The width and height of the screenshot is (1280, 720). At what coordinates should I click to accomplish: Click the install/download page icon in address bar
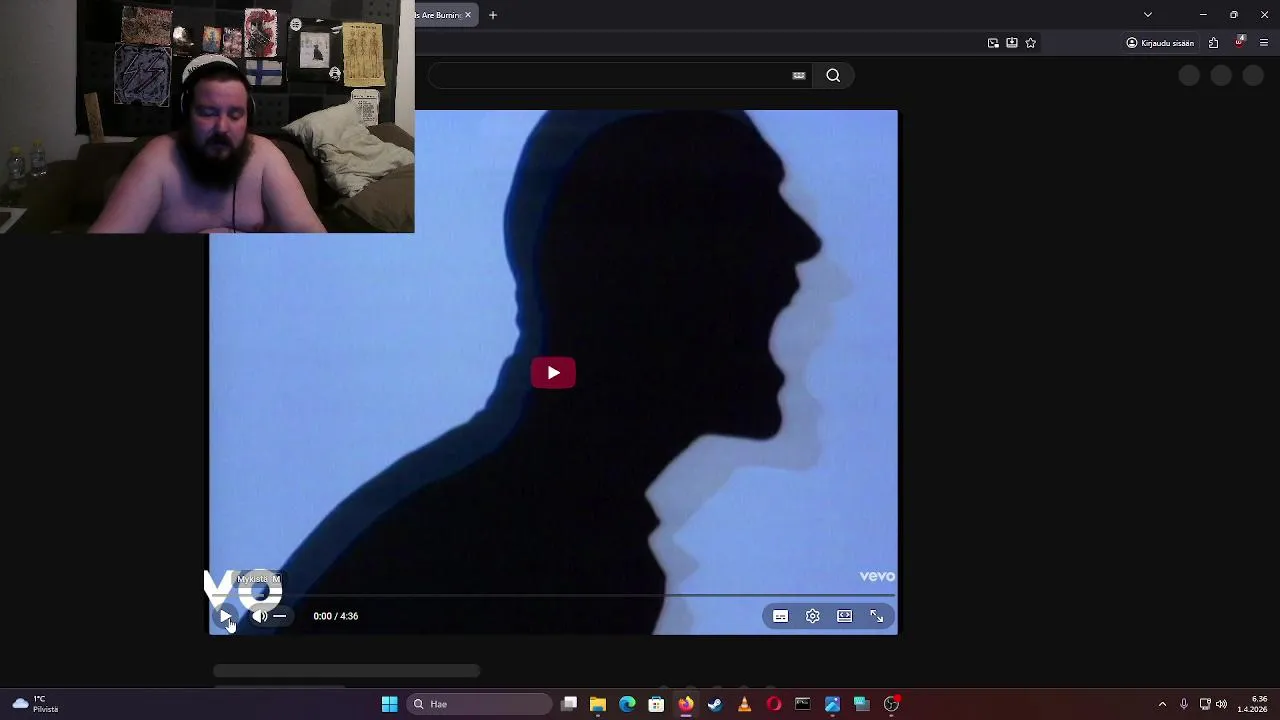tap(1012, 43)
